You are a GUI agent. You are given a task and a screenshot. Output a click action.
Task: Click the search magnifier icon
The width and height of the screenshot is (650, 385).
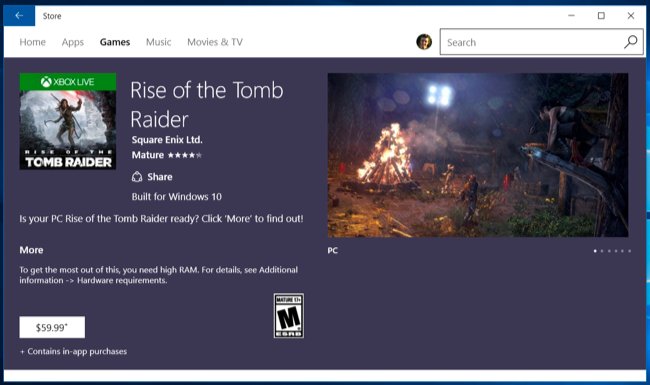tap(631, 41)
